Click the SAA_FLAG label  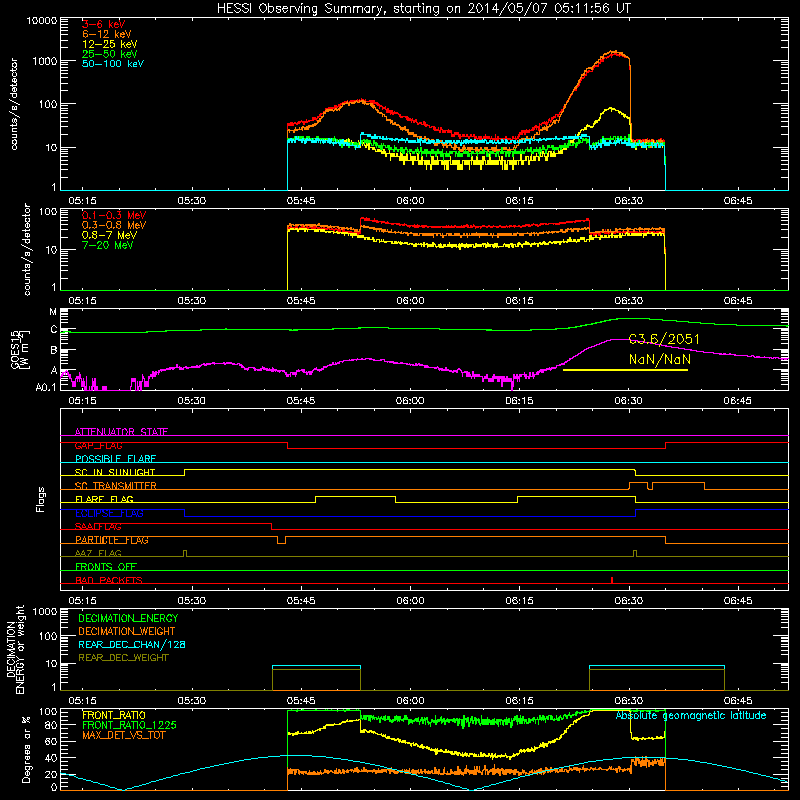point(98,527)
